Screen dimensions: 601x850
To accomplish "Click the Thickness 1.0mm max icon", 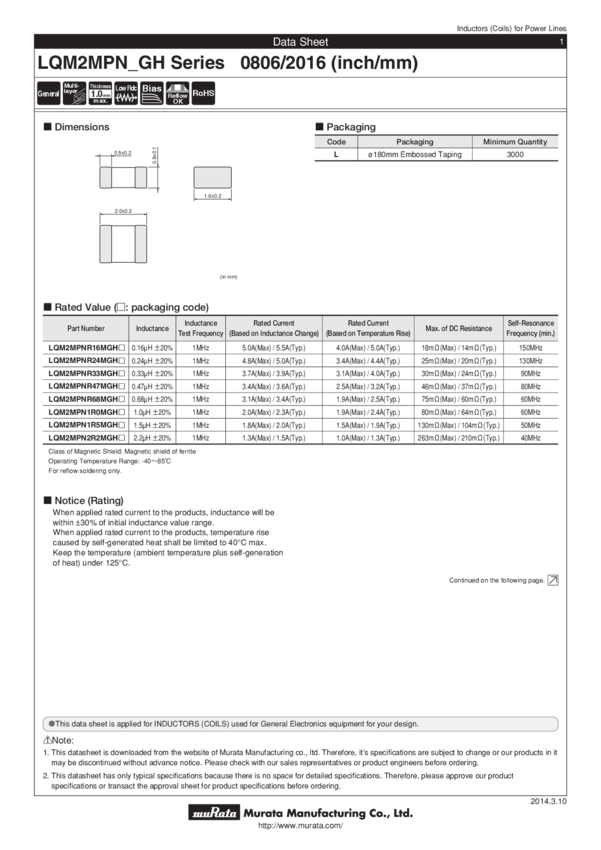I will click(x=100, y=93).
